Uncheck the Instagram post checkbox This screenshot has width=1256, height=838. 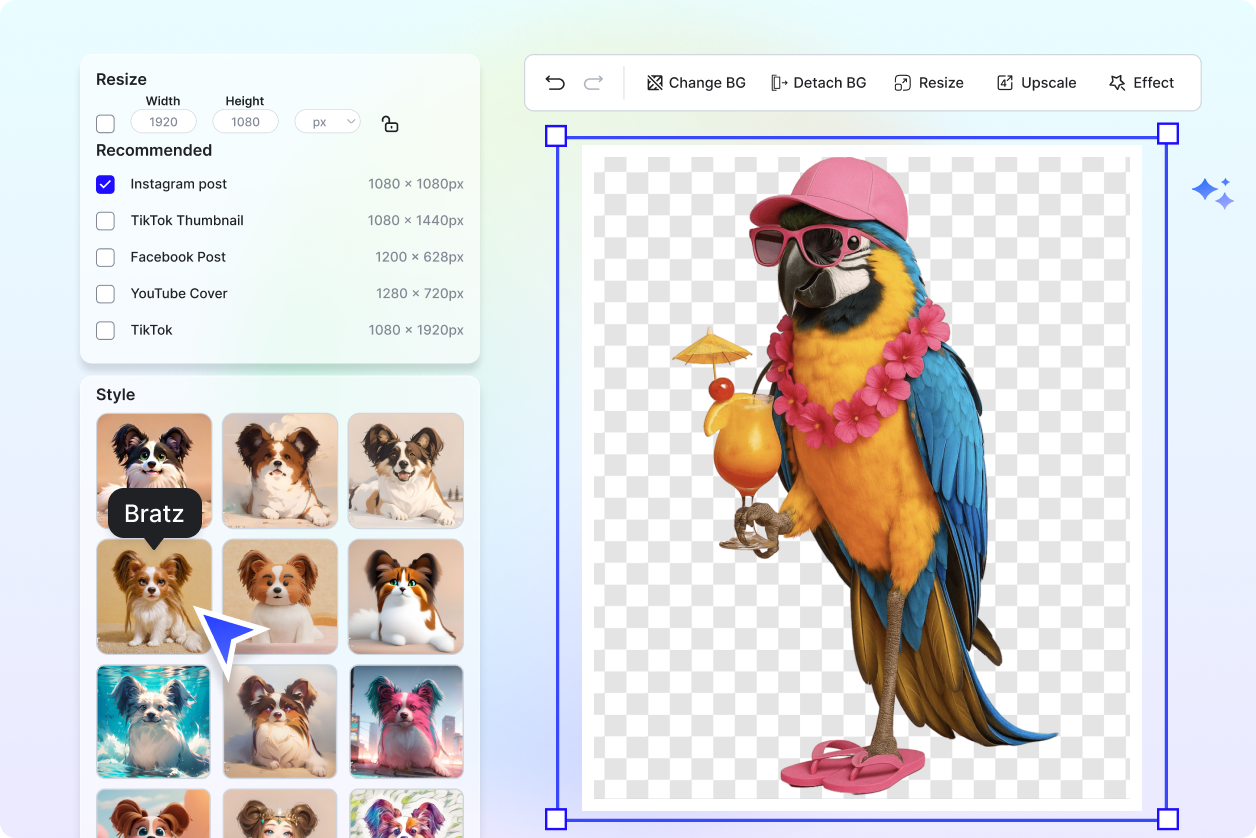[x=105, y=184]
